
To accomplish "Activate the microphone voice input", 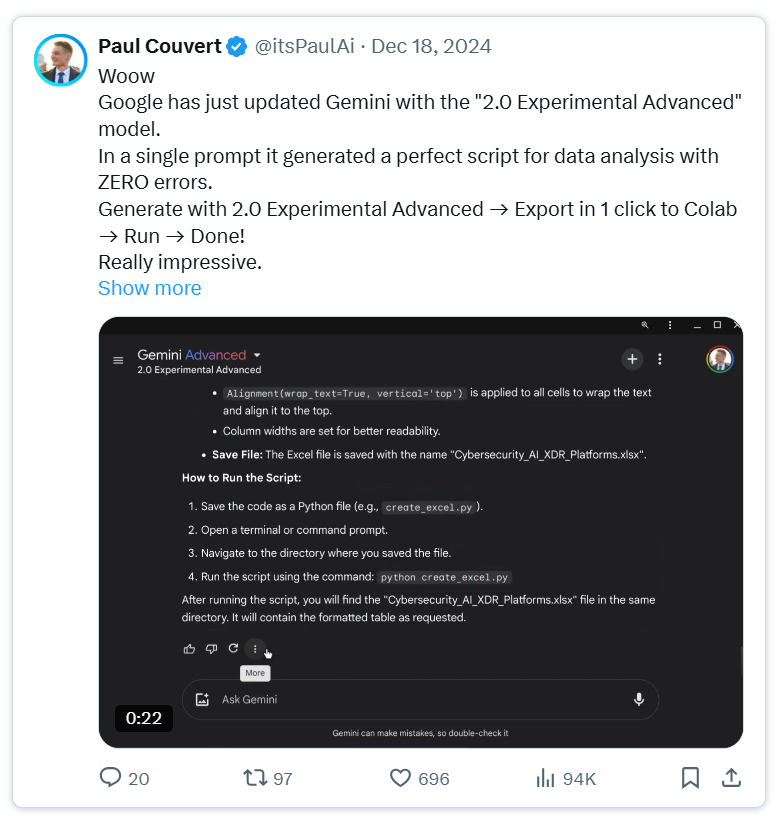I will click(639, 699).
